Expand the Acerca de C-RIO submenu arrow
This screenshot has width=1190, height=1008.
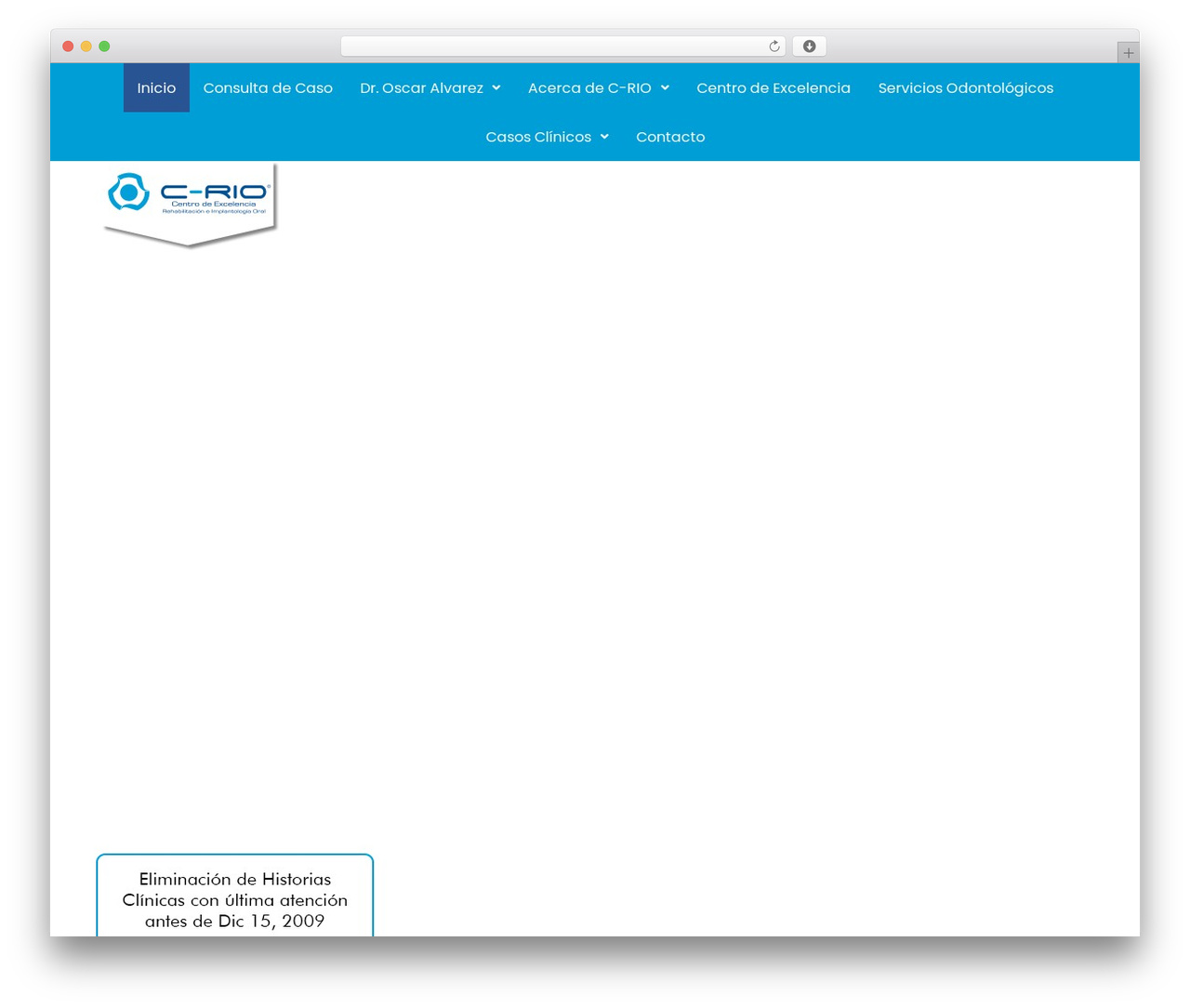click(x=665, y=88)
